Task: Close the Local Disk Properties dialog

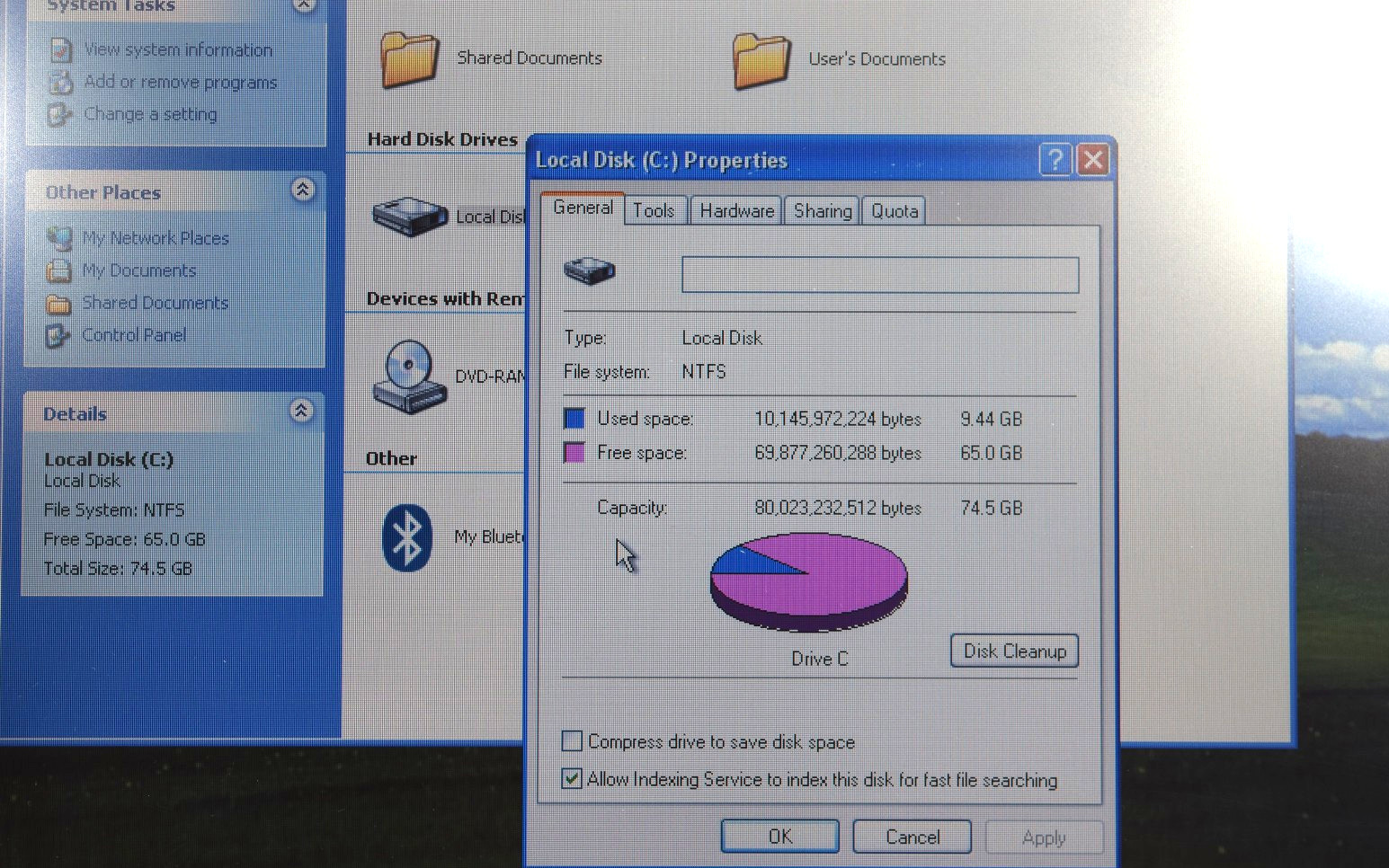Action: 1093,161
